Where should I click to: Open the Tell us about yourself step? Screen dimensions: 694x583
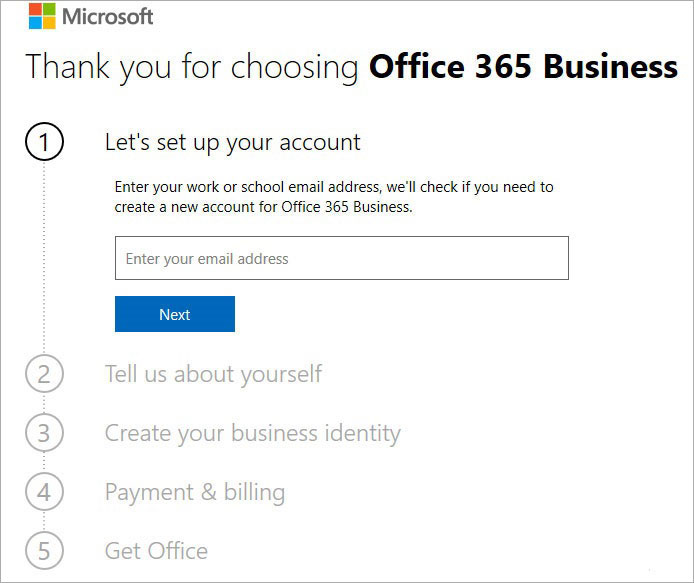point(213,375)
